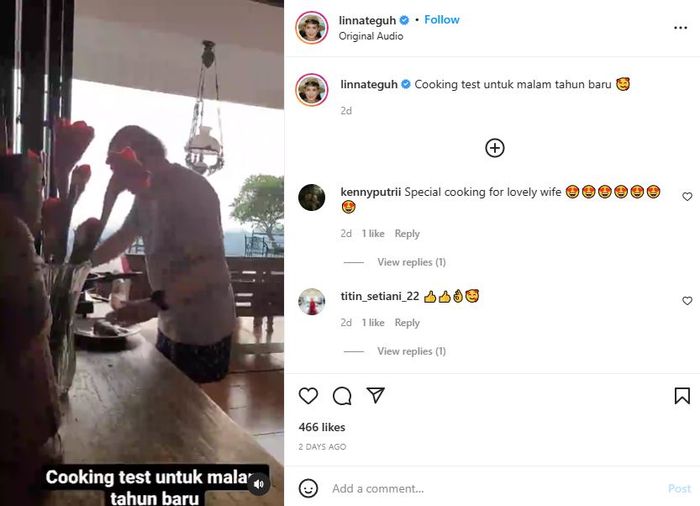Reply to titin_setiani_22's comment
Screen dimensions: 700x506
(407, 323)
